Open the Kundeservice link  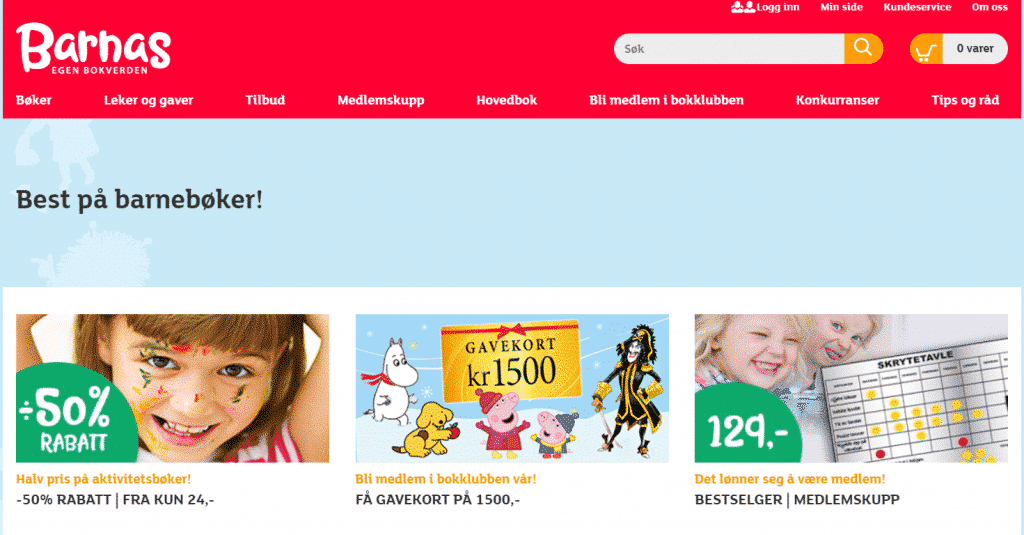(917, 7)
